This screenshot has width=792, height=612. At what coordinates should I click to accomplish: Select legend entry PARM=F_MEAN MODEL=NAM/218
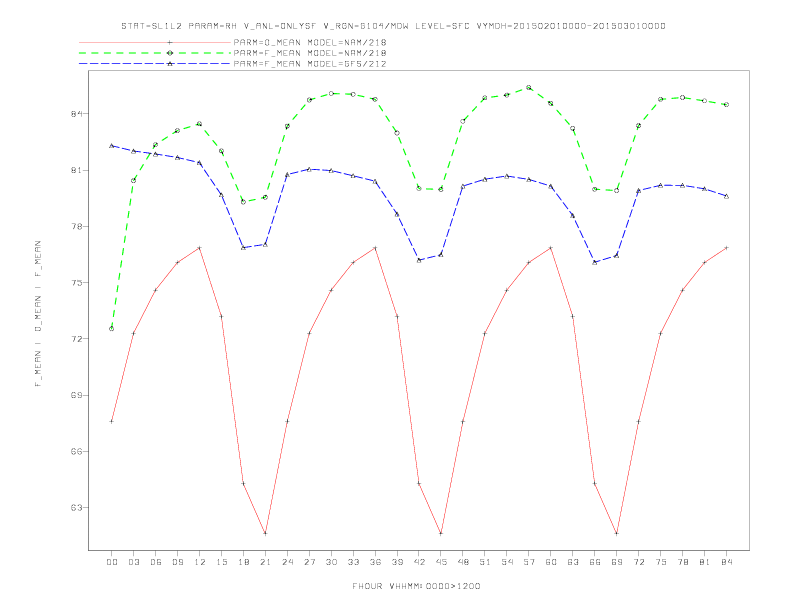tap(310, 53)
